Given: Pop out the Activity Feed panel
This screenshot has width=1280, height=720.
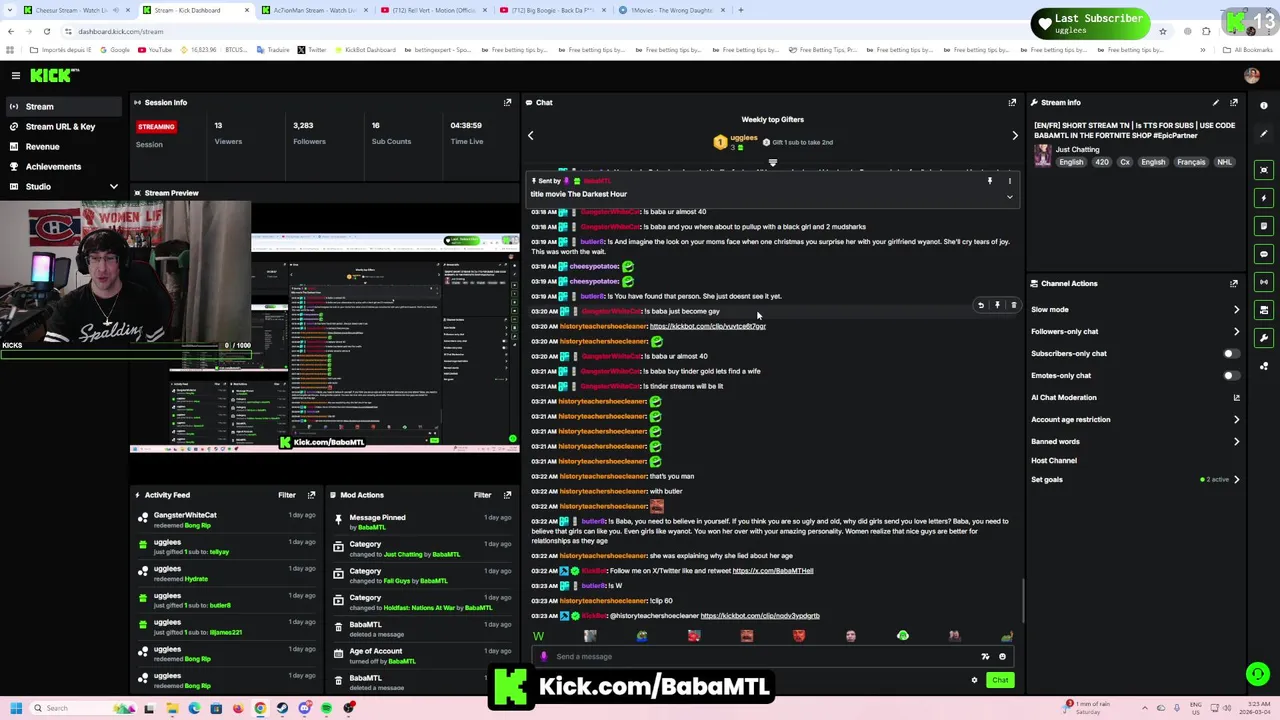Looking at the screenshot, I should [x=311, y=495].
